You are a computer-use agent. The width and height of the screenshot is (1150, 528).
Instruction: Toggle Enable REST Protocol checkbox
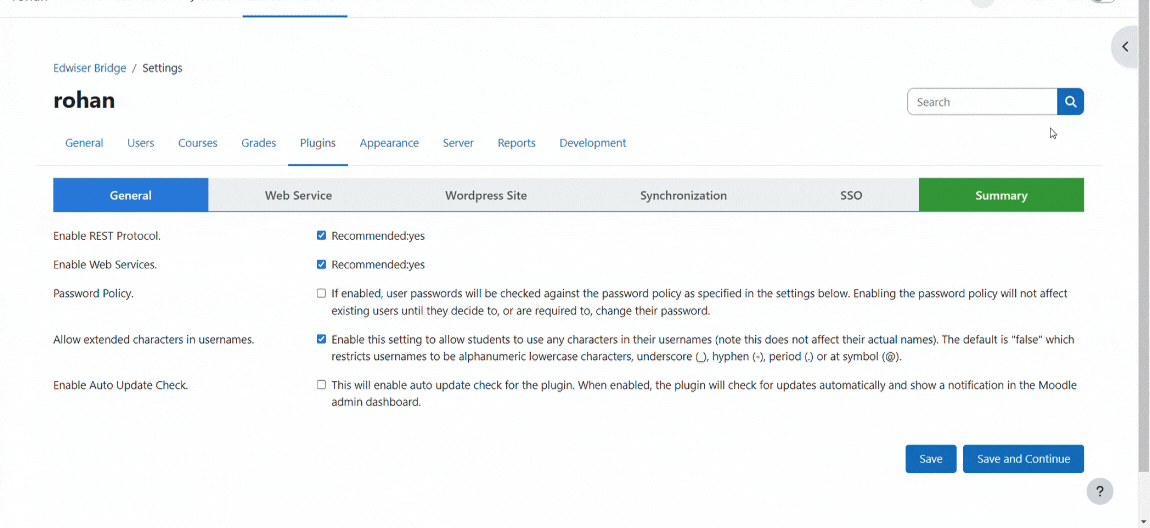click(321, 235)
